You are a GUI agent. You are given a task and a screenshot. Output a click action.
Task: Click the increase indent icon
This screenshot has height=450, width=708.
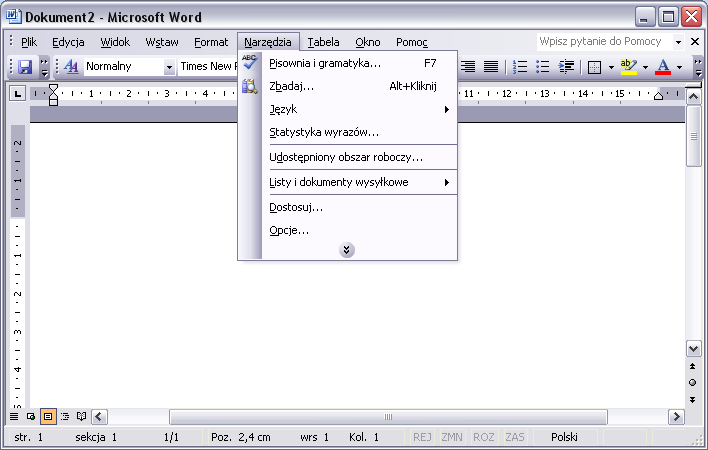(x=566, y=67)
